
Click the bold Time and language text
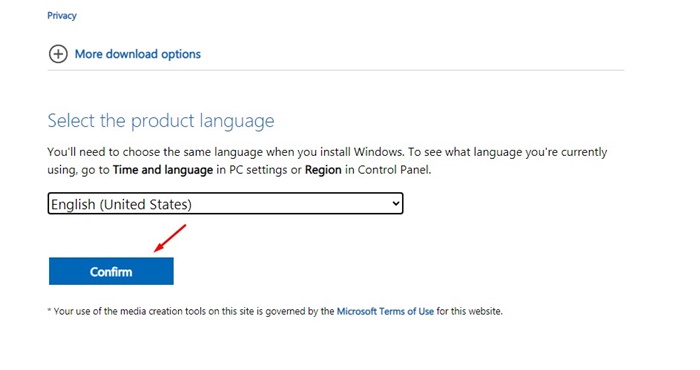[163, 170]
